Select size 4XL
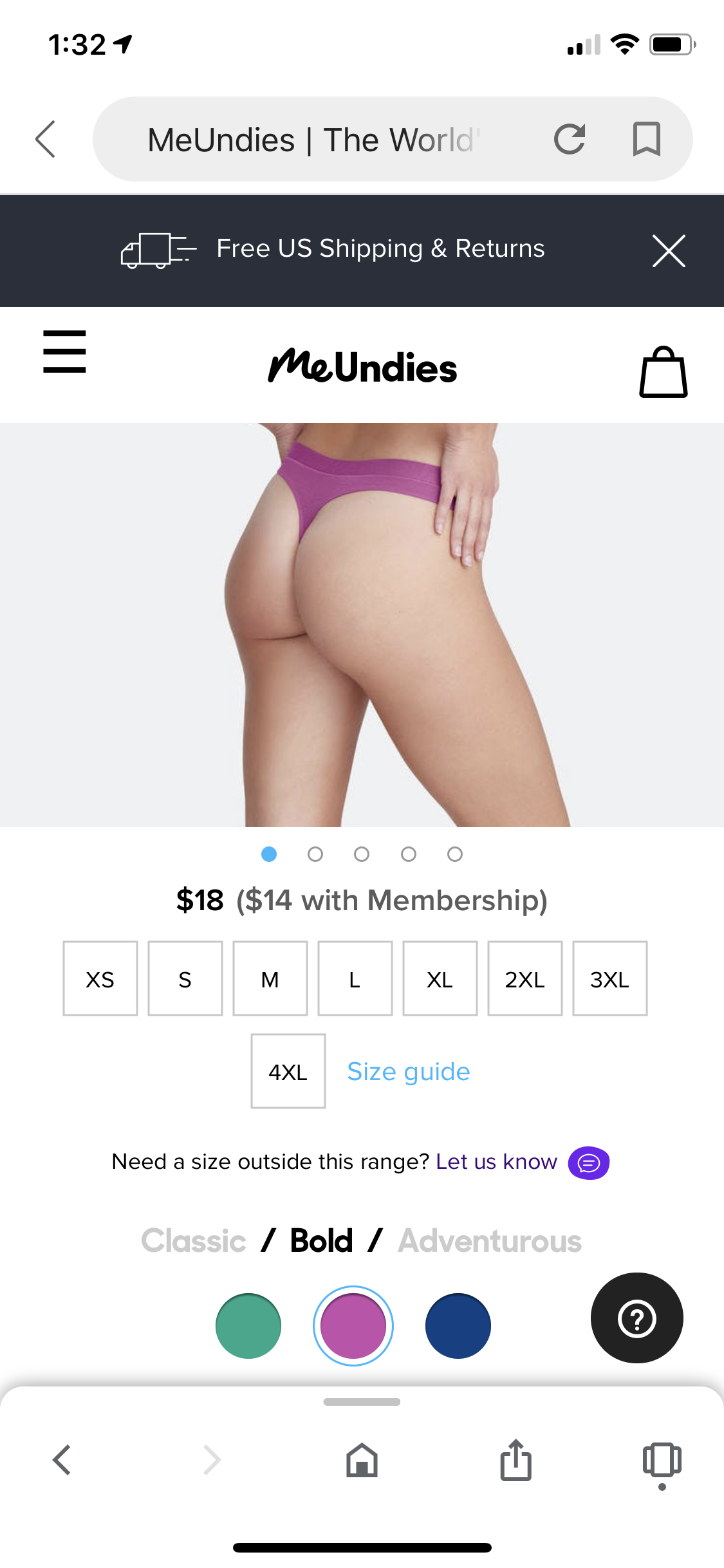 tap(288, 1071)
